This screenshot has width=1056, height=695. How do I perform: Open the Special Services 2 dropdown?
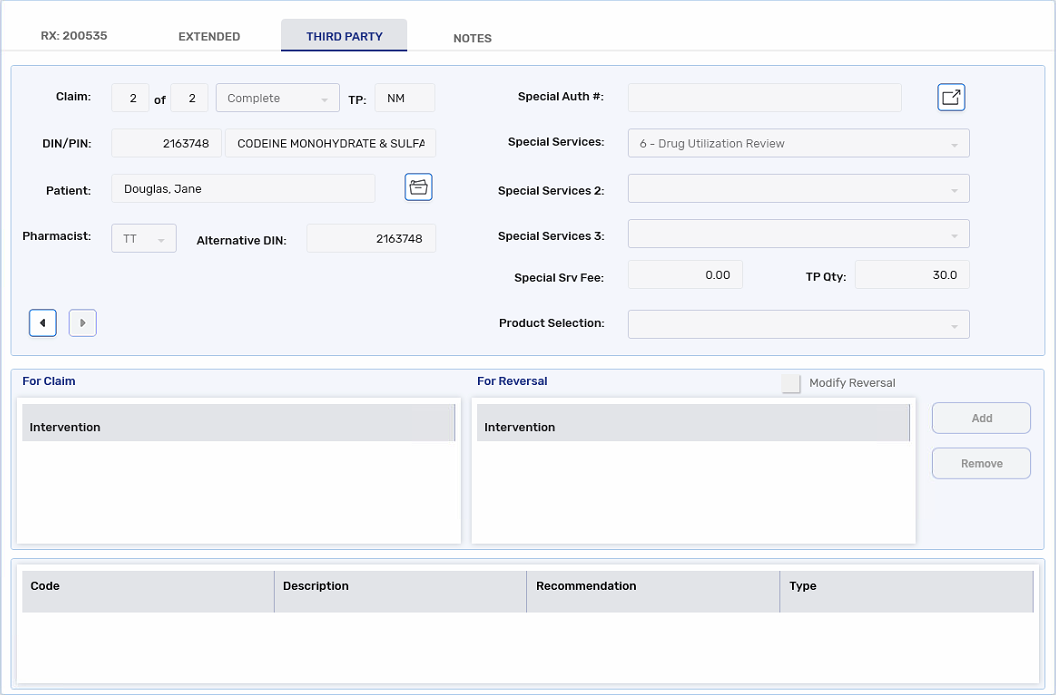tap(798, 188)
